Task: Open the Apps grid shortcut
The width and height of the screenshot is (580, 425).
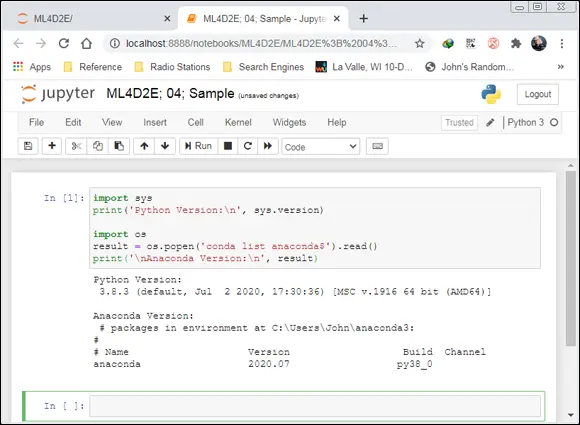Action: tap(32, 67)
